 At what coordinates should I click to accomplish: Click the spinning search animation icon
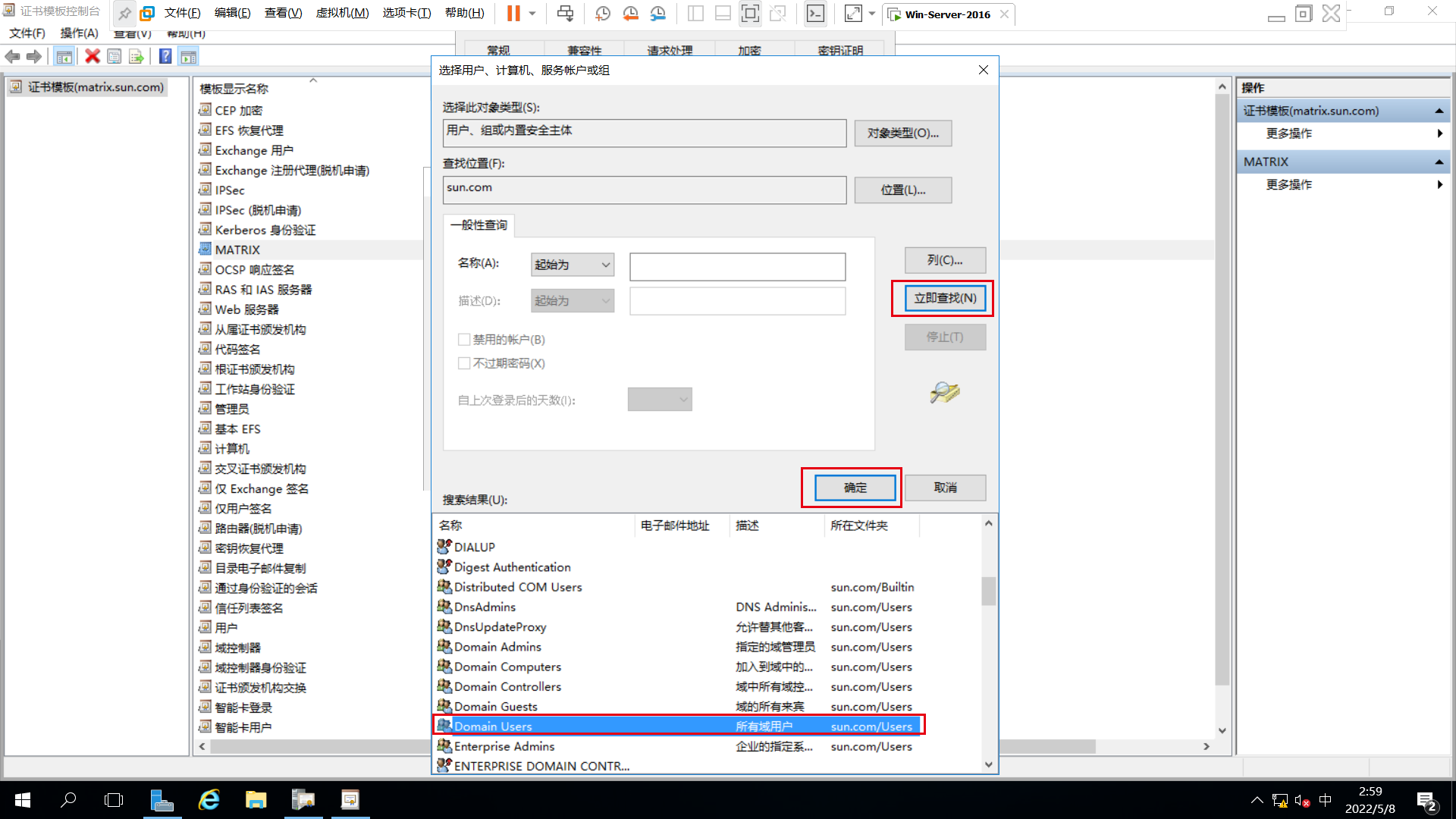click(942, 391)
